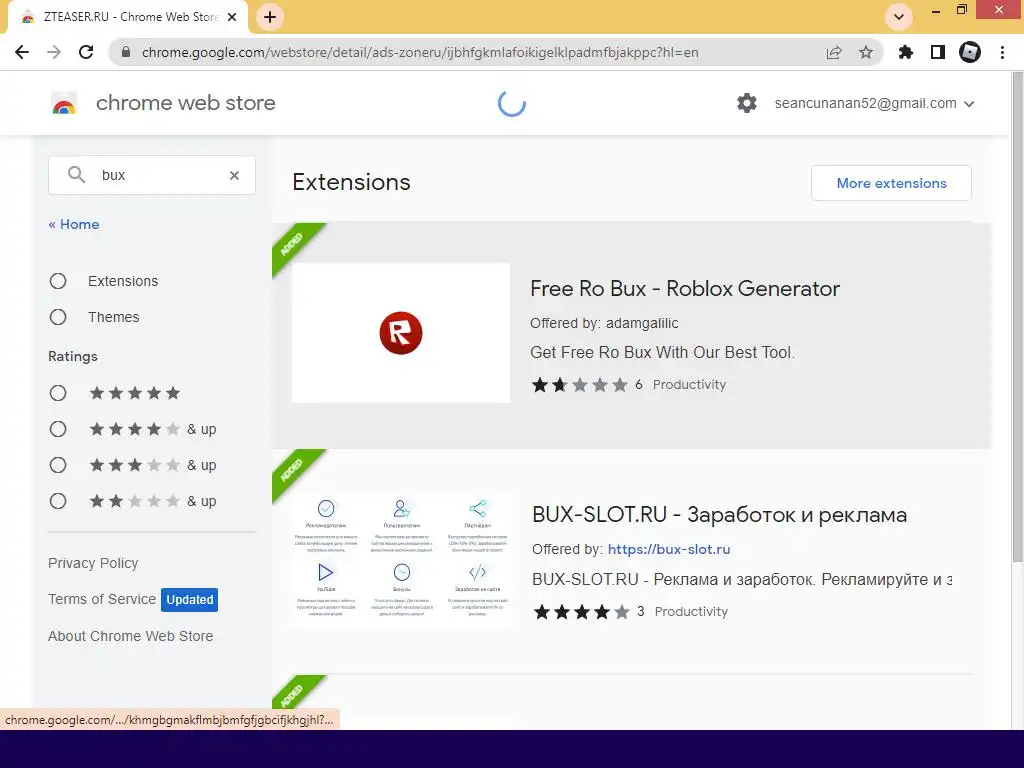The image size is (1024, 768).
Task: Click the Extensions section heading
Action: tap(351, 182)
